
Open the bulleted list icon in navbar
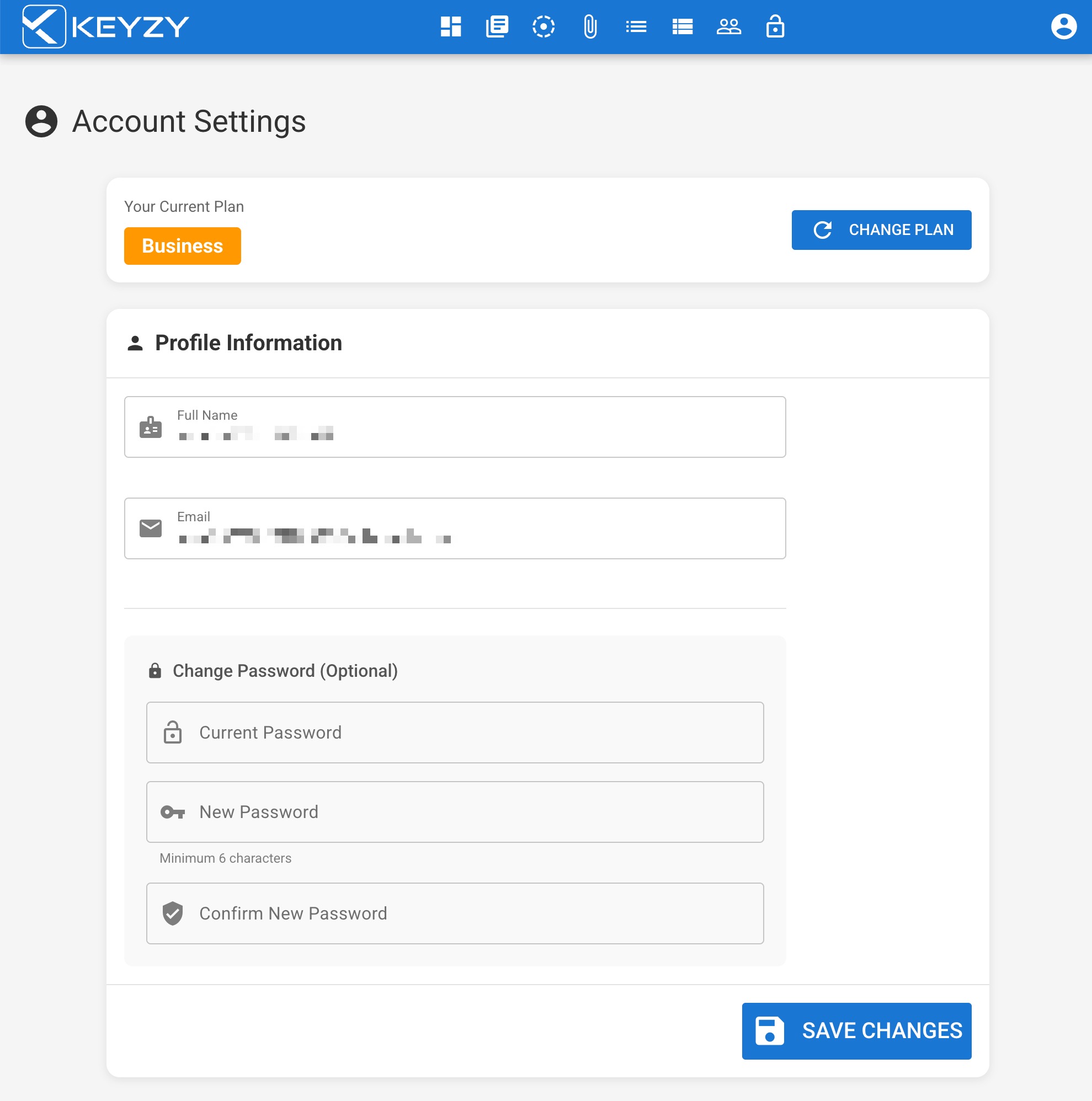coord(636,27)
